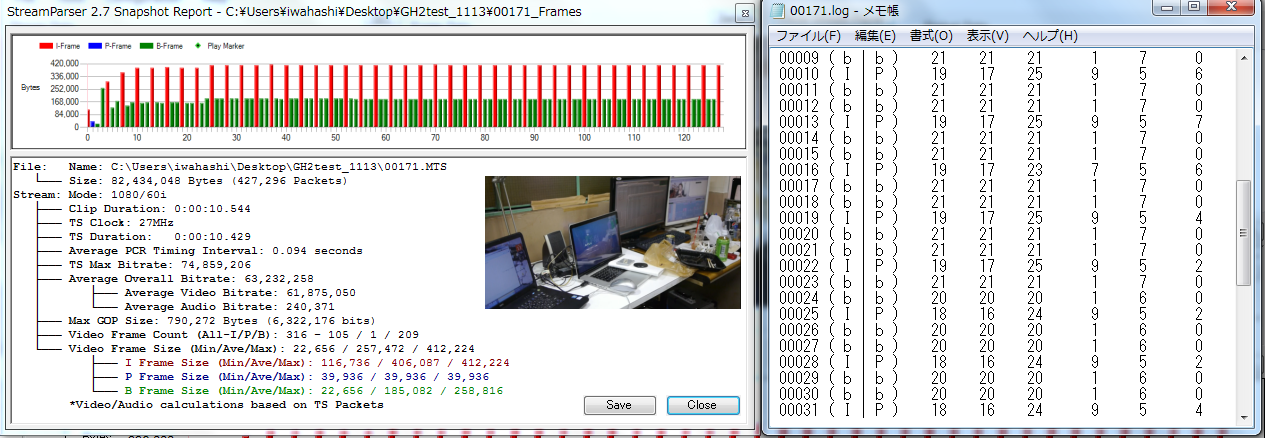Screen dimensions: 1265x438
Task: Open the ファイル(F) menu in Notepad
Action: point(808,36)
